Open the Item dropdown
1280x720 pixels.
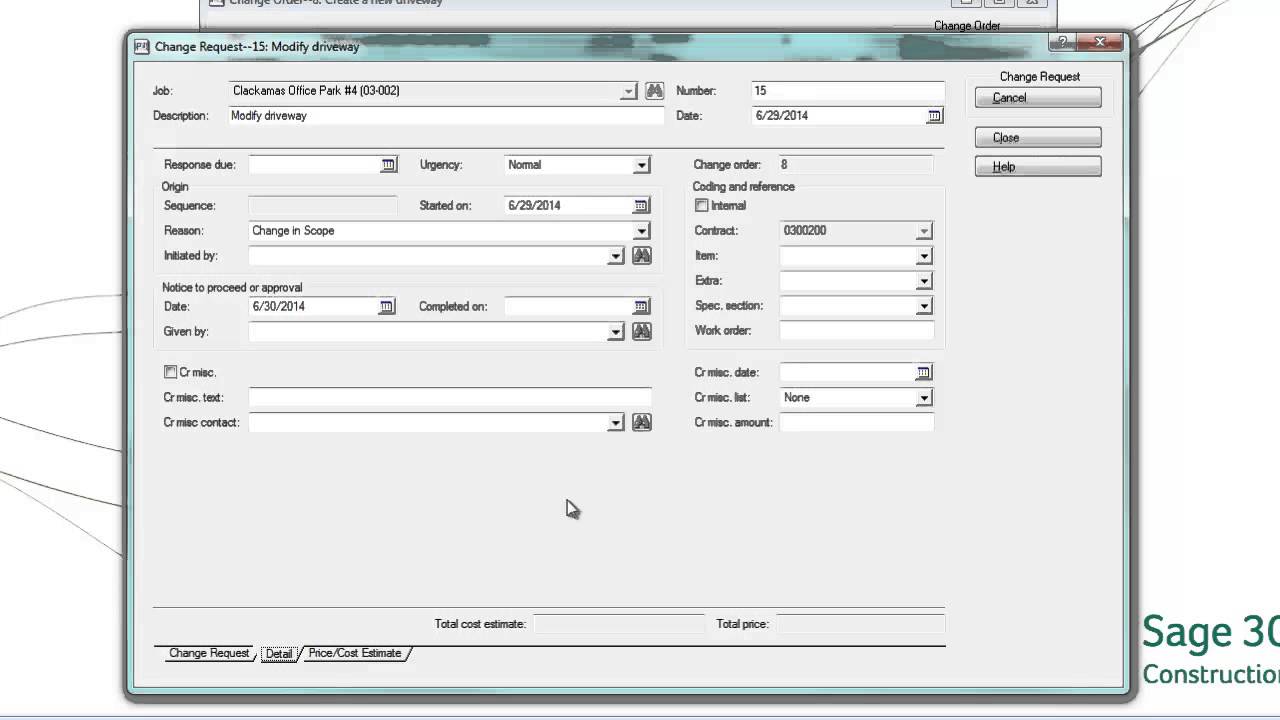click(x=924, y=256)
